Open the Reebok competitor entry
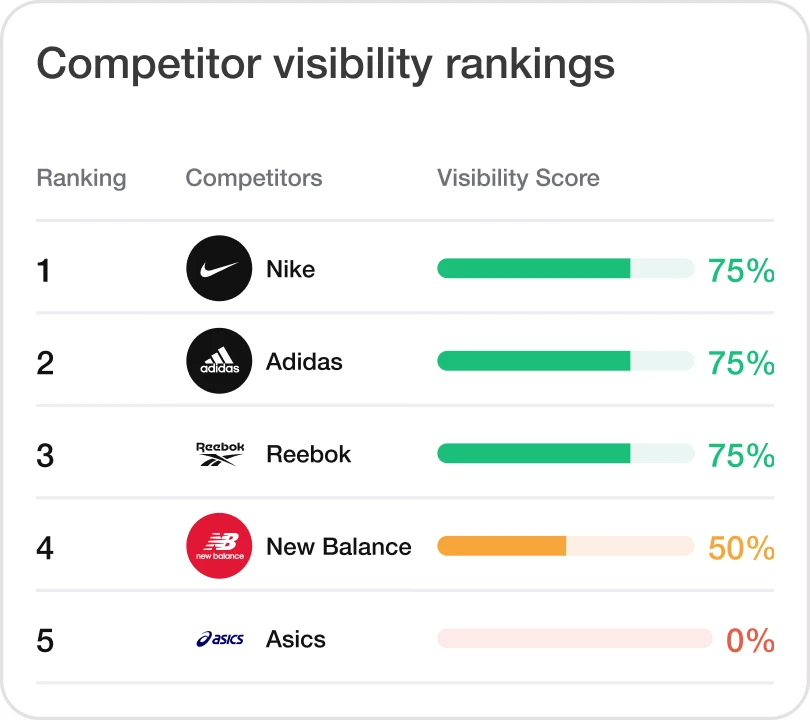The image size is (810, 720). pos(308,454)
